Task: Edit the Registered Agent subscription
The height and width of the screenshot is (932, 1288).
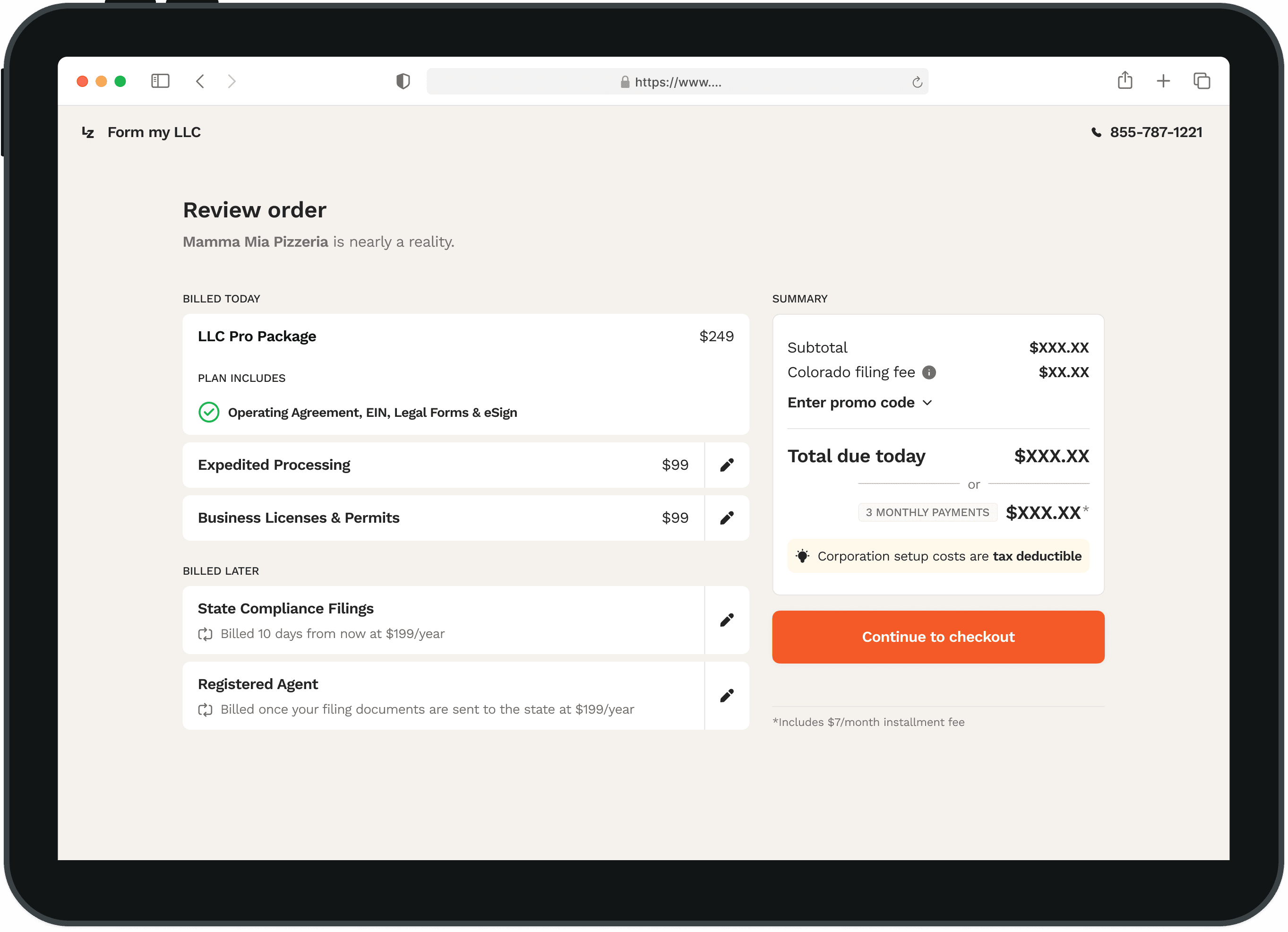Action: (726, 696)
